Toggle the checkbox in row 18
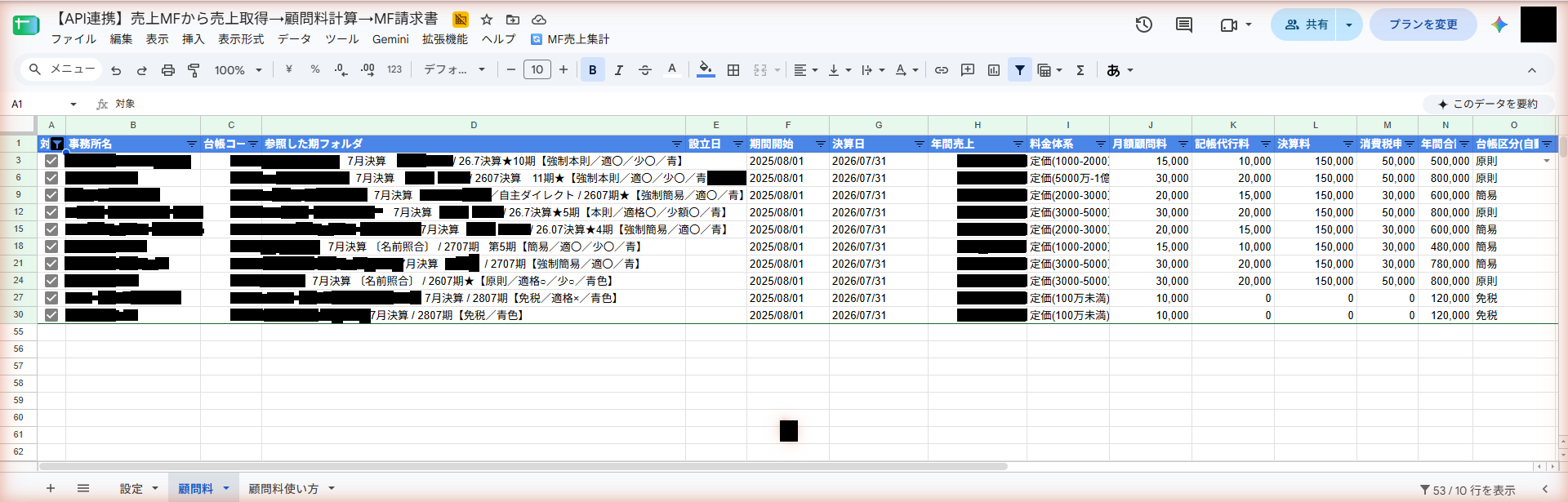 point(51,247)
